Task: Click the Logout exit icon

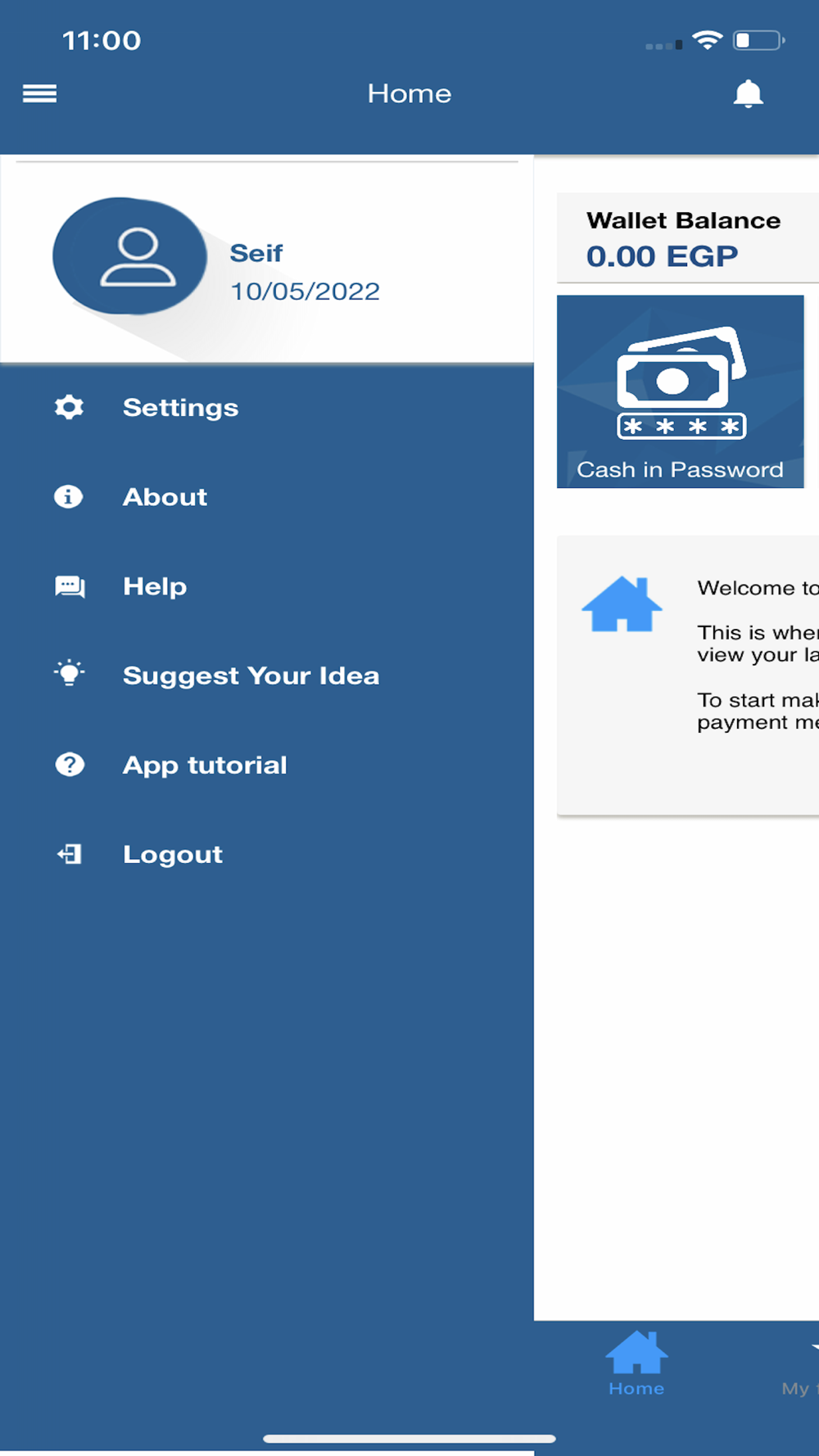Action: (x=70, y=854)
